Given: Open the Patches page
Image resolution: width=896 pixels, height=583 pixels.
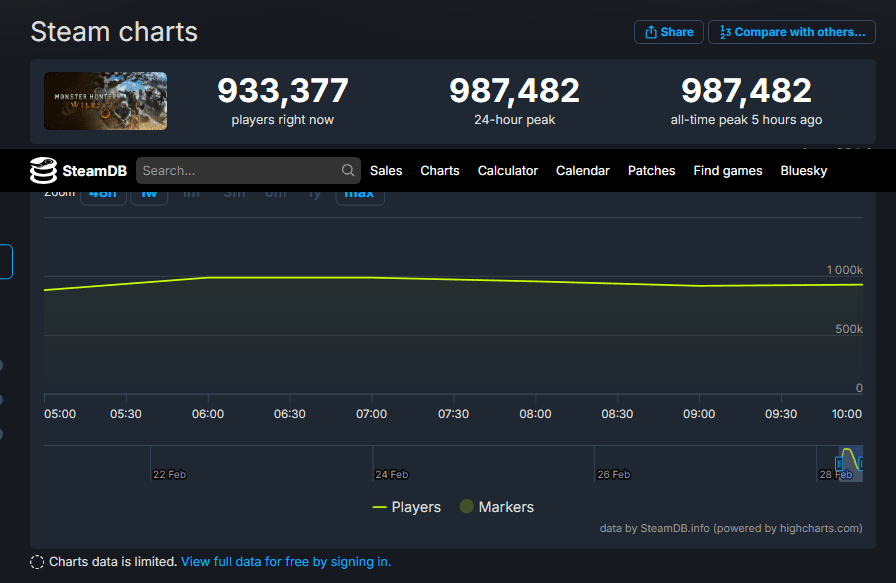Looking at the screenshot, I should point(651,170).
